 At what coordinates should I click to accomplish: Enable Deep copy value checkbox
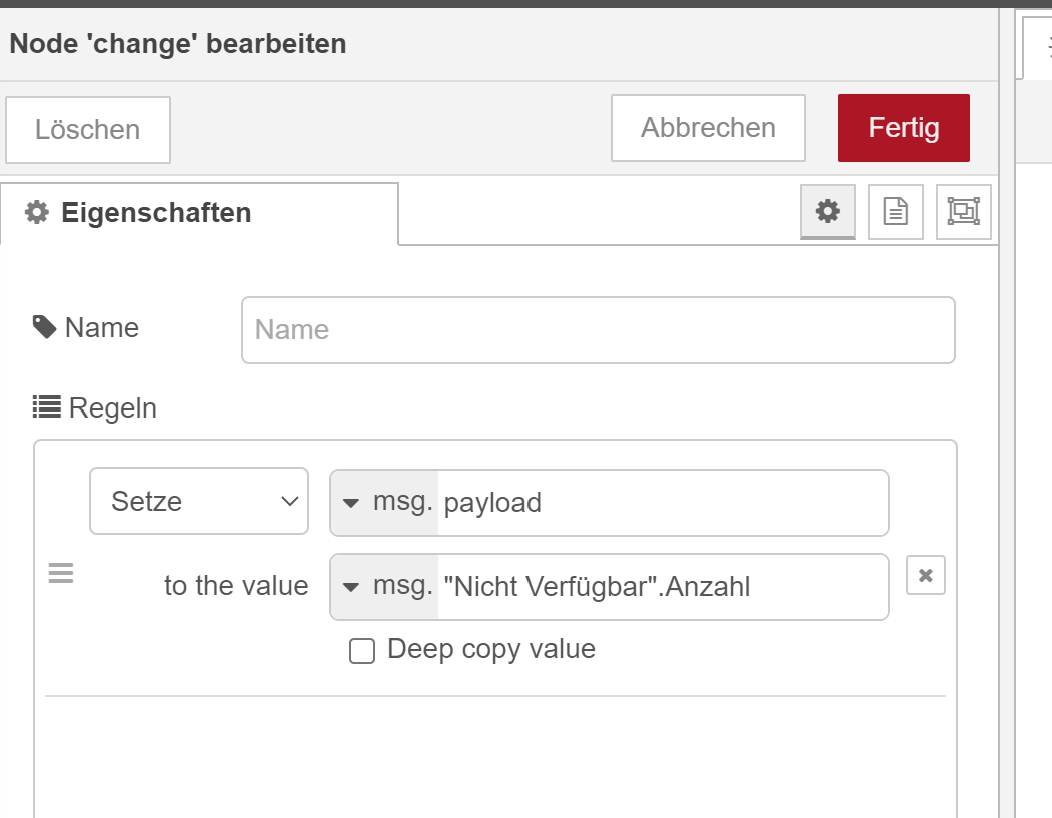pos(362,650)
